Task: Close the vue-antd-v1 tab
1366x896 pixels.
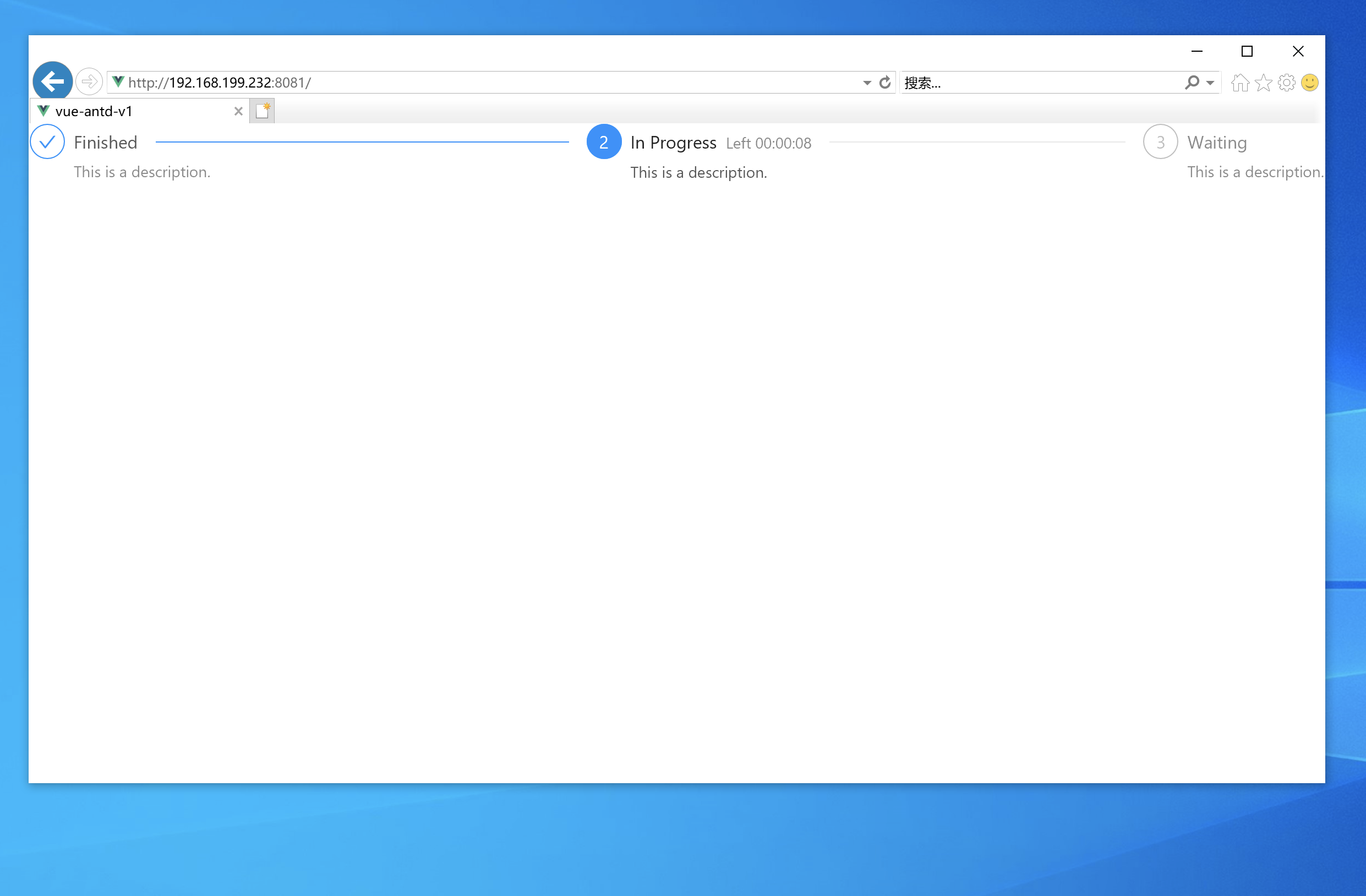Action: tap(238, 111)
